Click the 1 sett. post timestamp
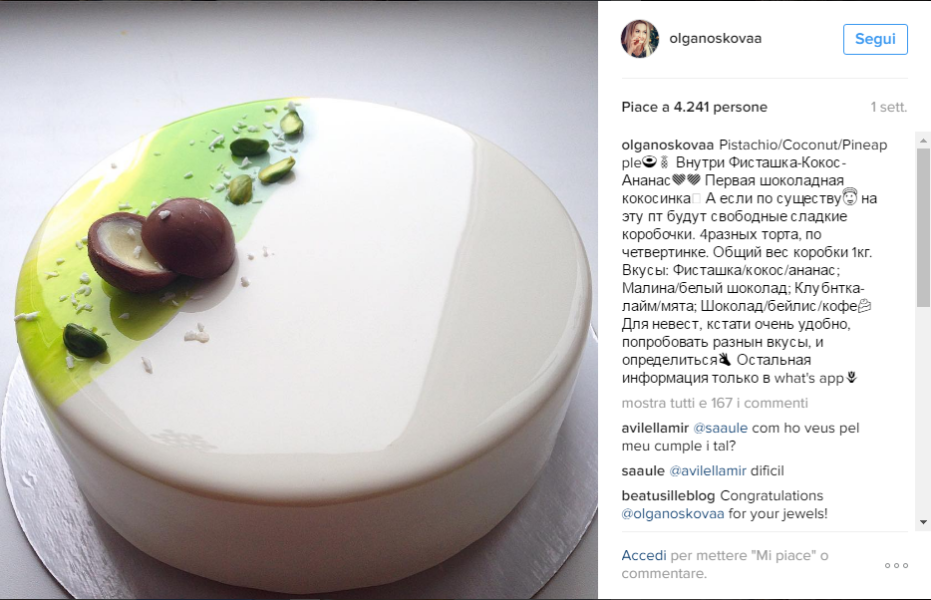The image size is (931, 600). [888, 107]
